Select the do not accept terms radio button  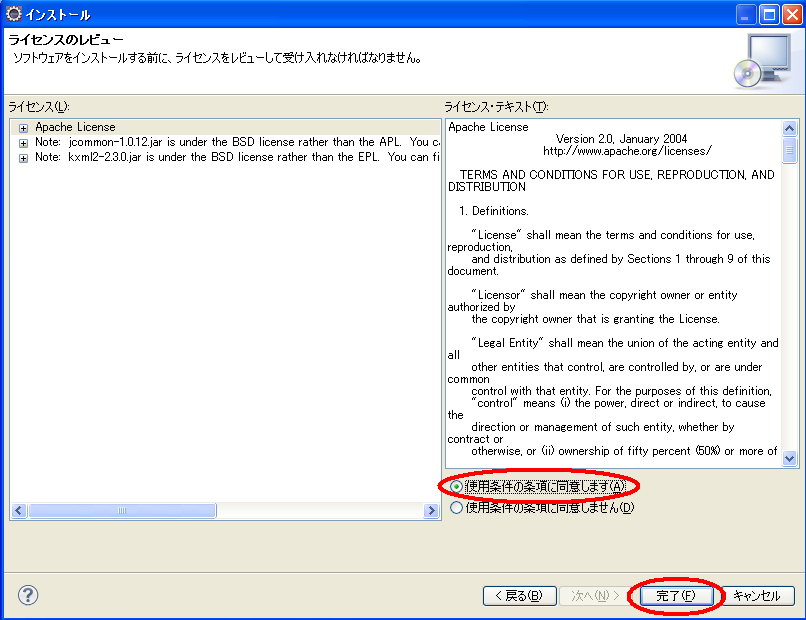pyautogui.click(x=457, y=507)
